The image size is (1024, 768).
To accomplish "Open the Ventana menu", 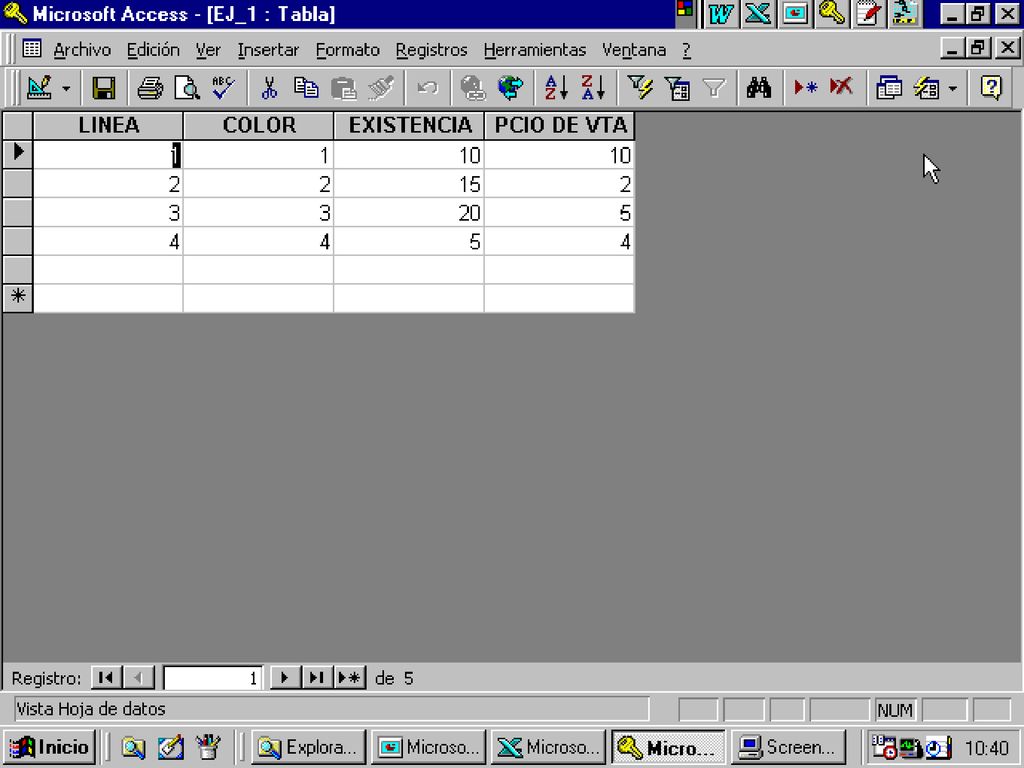I will (634, 50).
